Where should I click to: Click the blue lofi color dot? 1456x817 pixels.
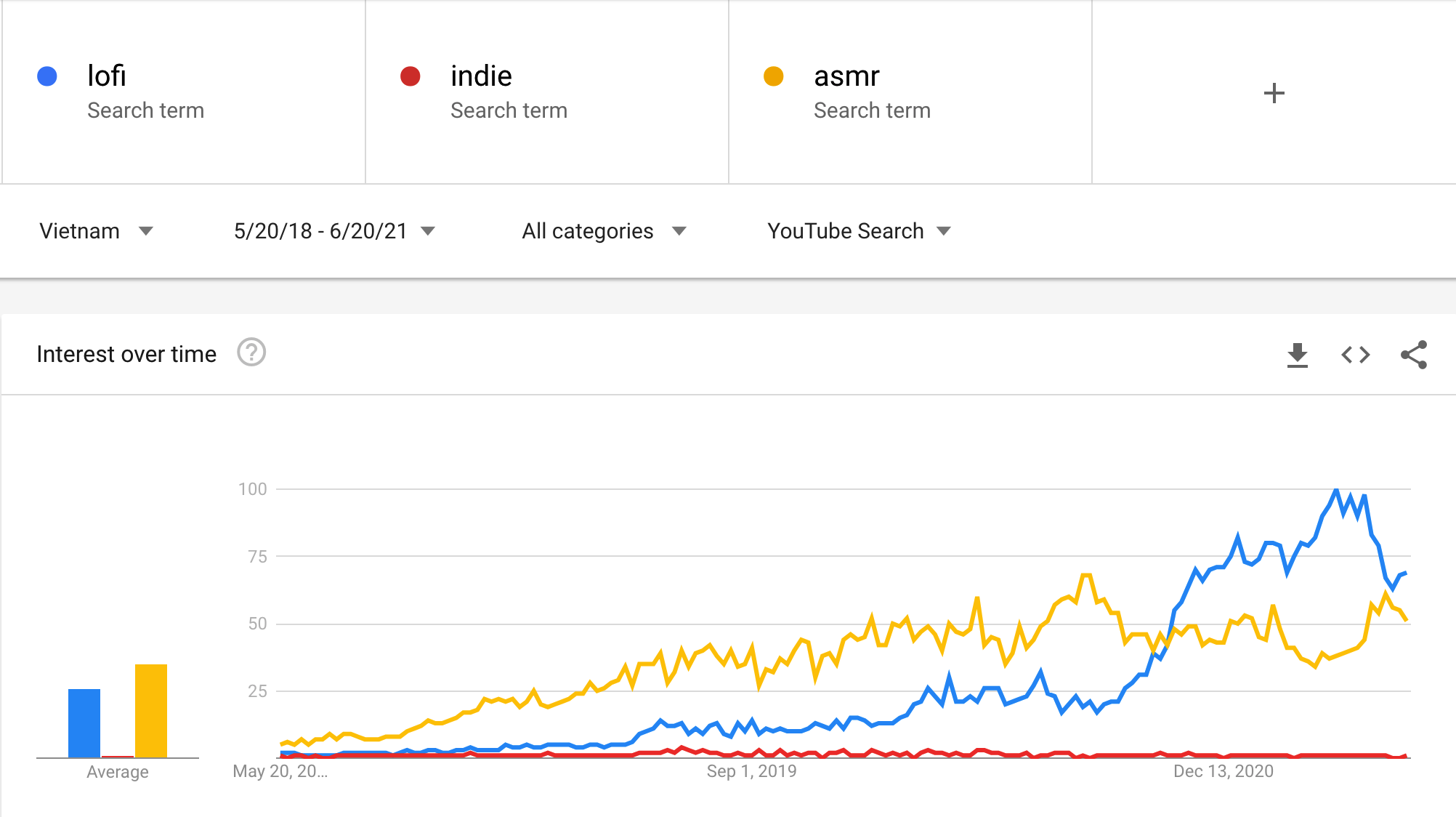pyautogui.click(x=47, y=76)
